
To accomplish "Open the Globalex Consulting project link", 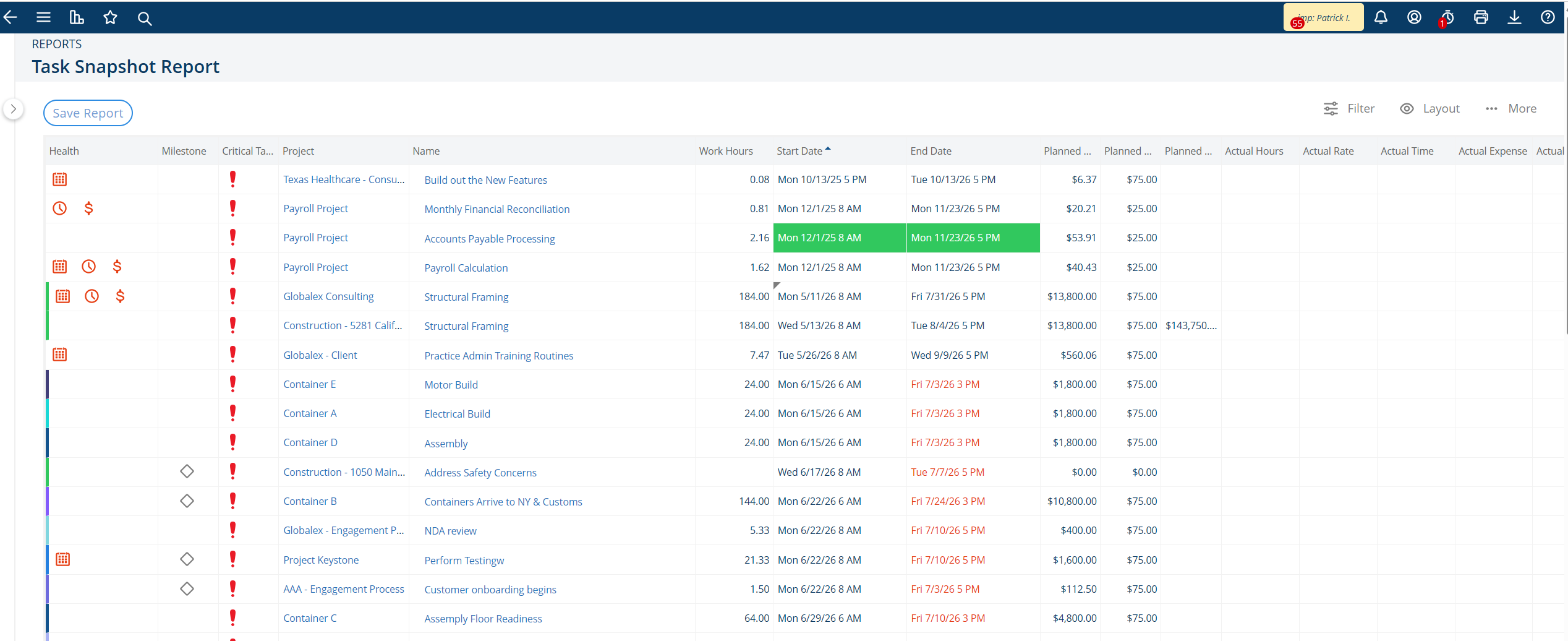I will (x=328, y=296).
